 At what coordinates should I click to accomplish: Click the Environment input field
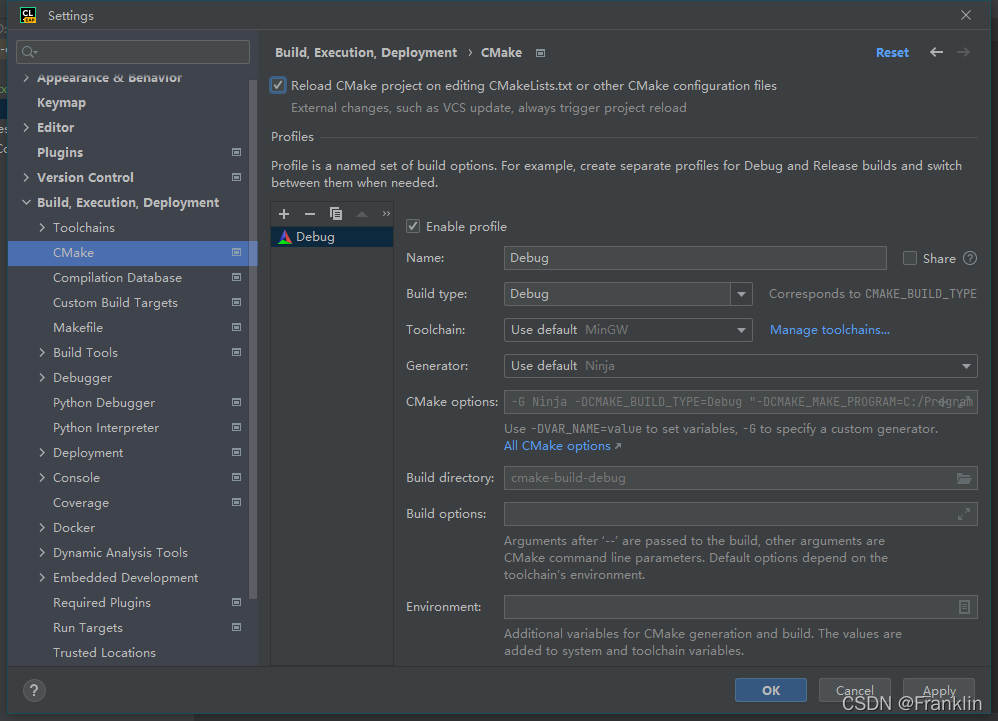[740, 607]
